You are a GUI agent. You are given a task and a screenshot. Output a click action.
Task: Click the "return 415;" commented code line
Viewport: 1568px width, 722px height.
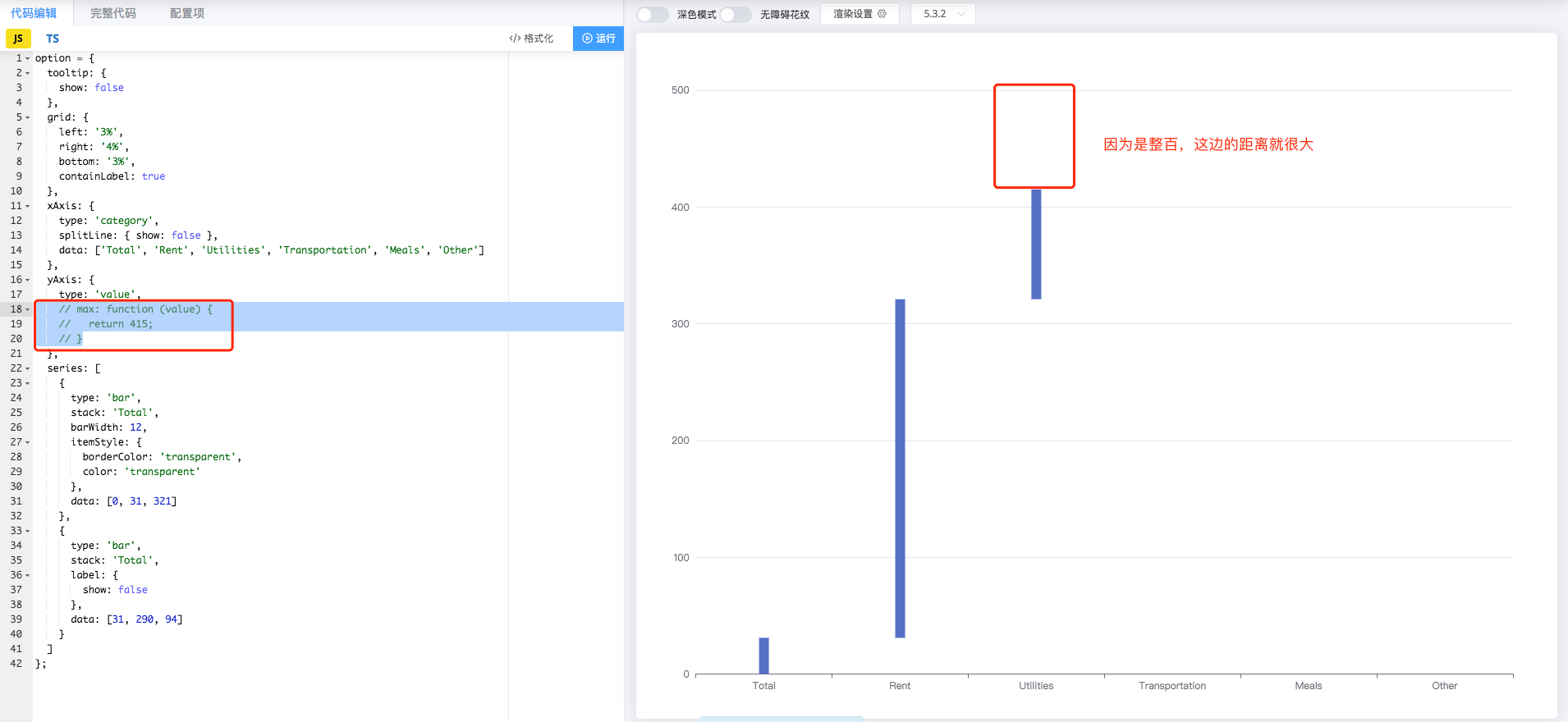(x=106, y=324)
